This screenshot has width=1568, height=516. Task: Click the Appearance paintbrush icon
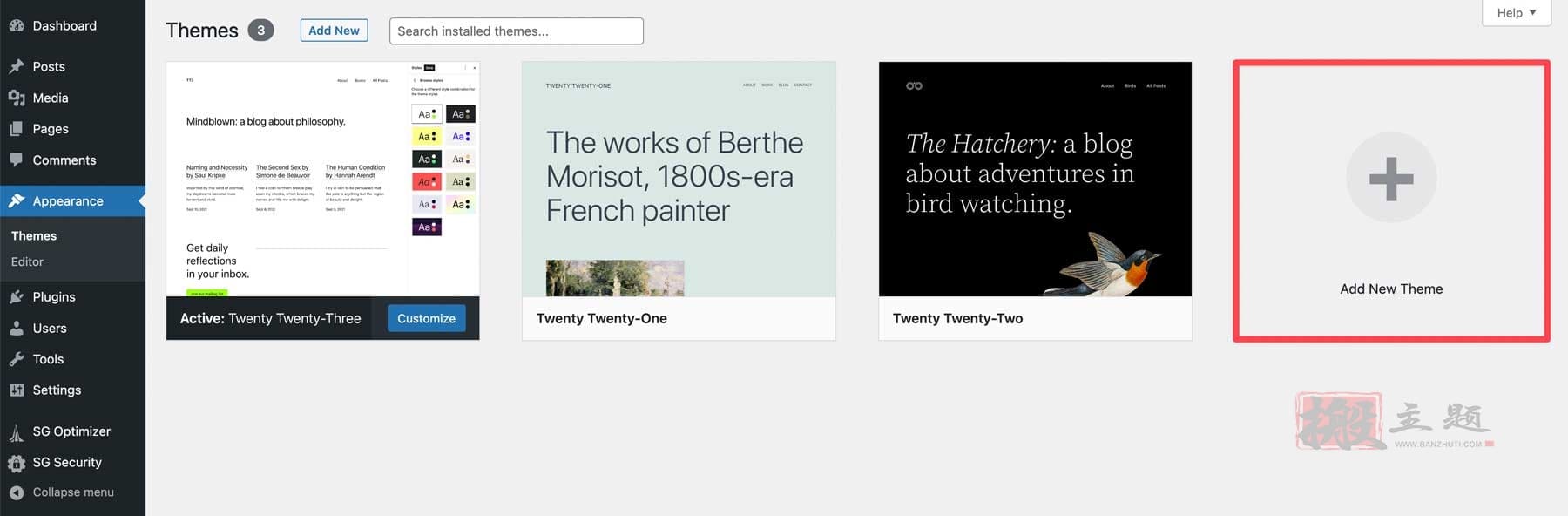(x=17, y=201)
